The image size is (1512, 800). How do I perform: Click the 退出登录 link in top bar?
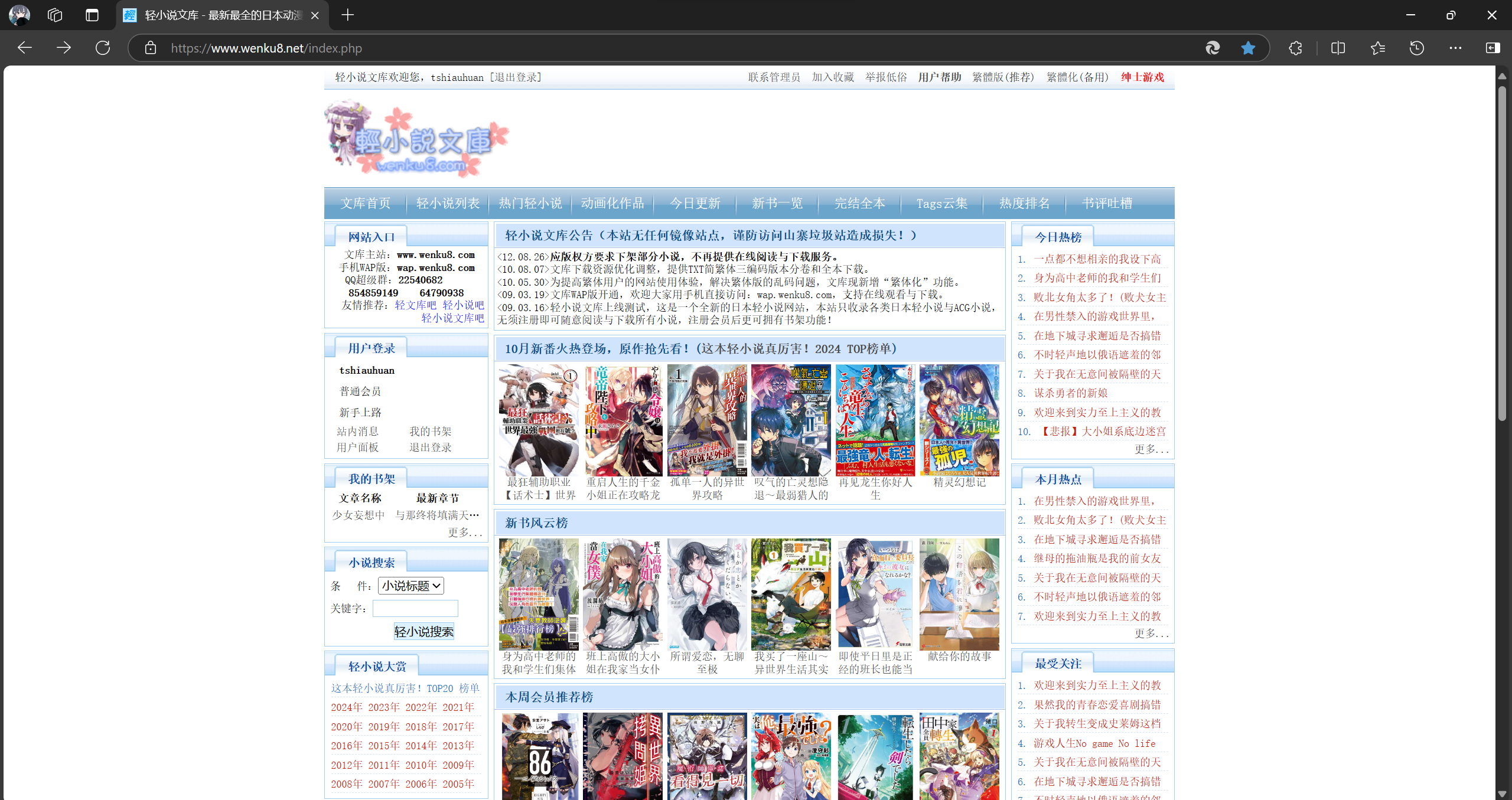coord(516,77)
